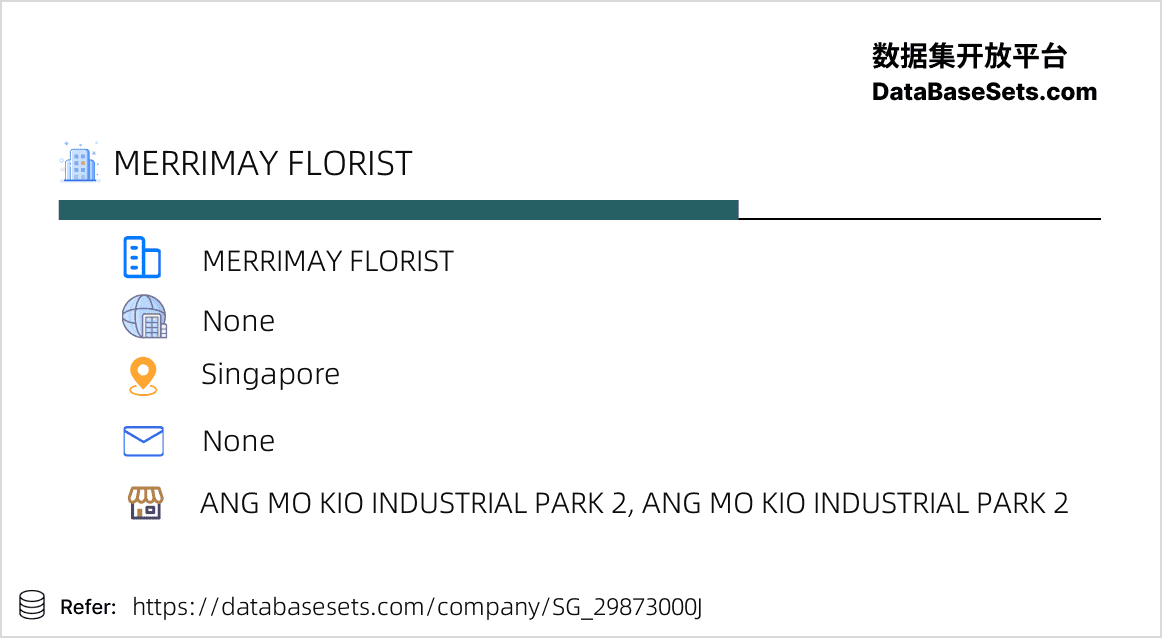1162x638 pixels.
Task: Open the databasesets.com company reference URL
Action: click(417, 607)
